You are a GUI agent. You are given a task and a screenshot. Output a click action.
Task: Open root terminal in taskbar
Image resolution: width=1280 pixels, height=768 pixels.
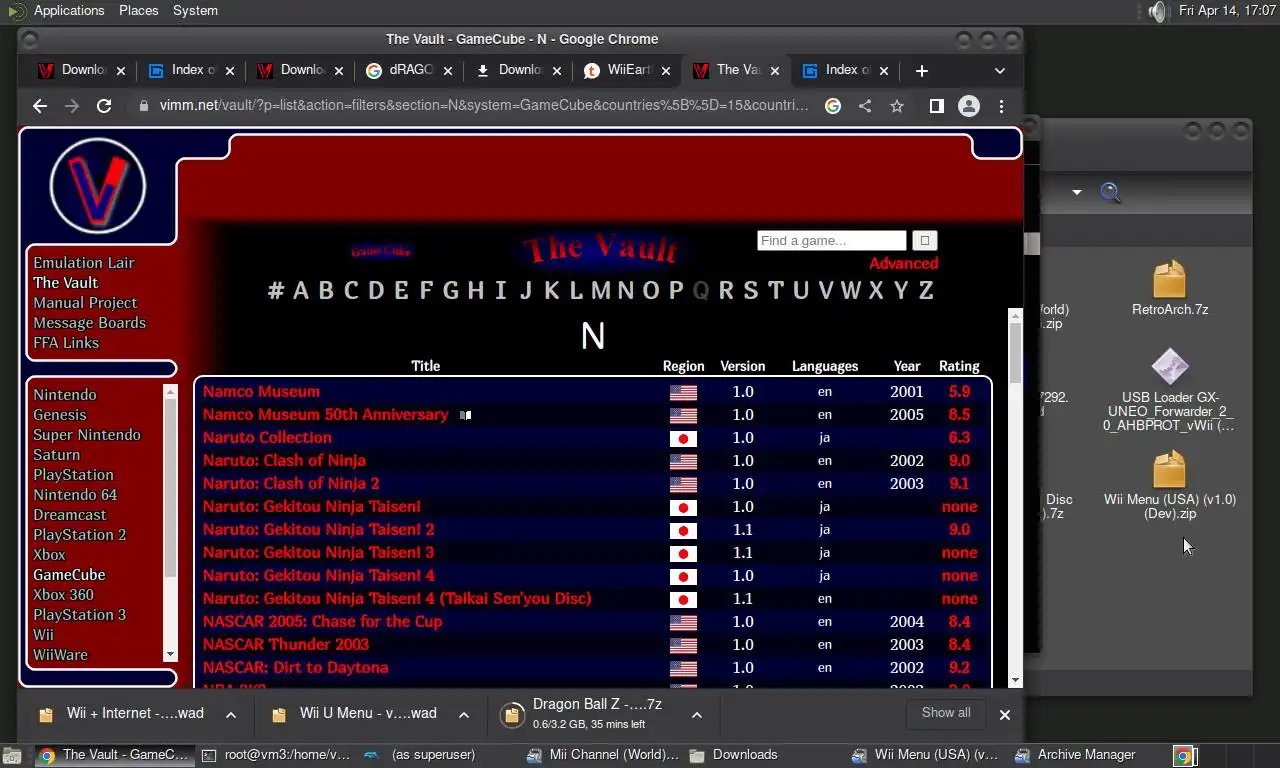click(x=276, y=755)
